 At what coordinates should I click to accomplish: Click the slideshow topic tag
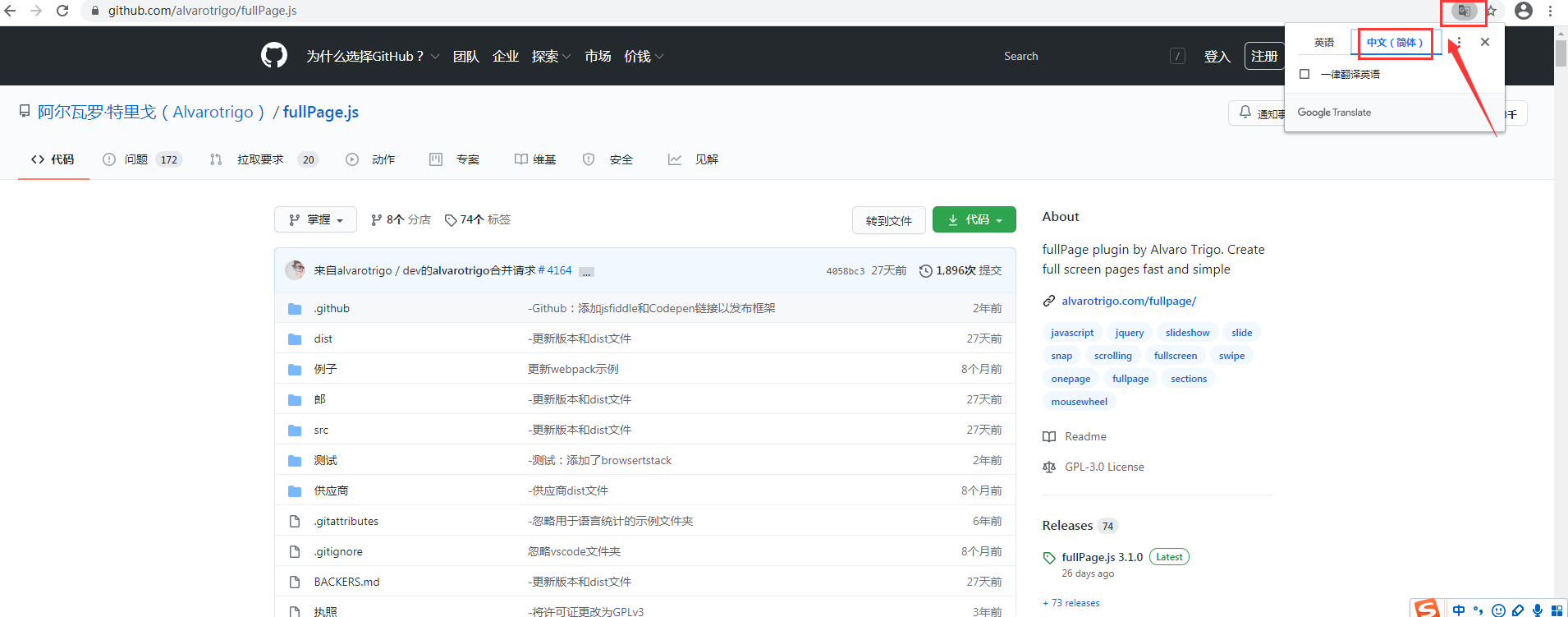pyautogui.click(x=1188, y=333)
